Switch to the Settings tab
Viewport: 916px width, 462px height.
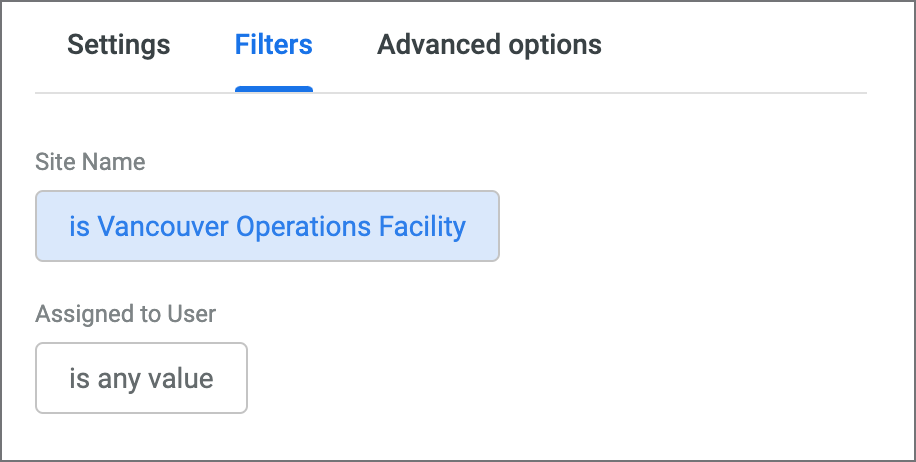(118, 45)
